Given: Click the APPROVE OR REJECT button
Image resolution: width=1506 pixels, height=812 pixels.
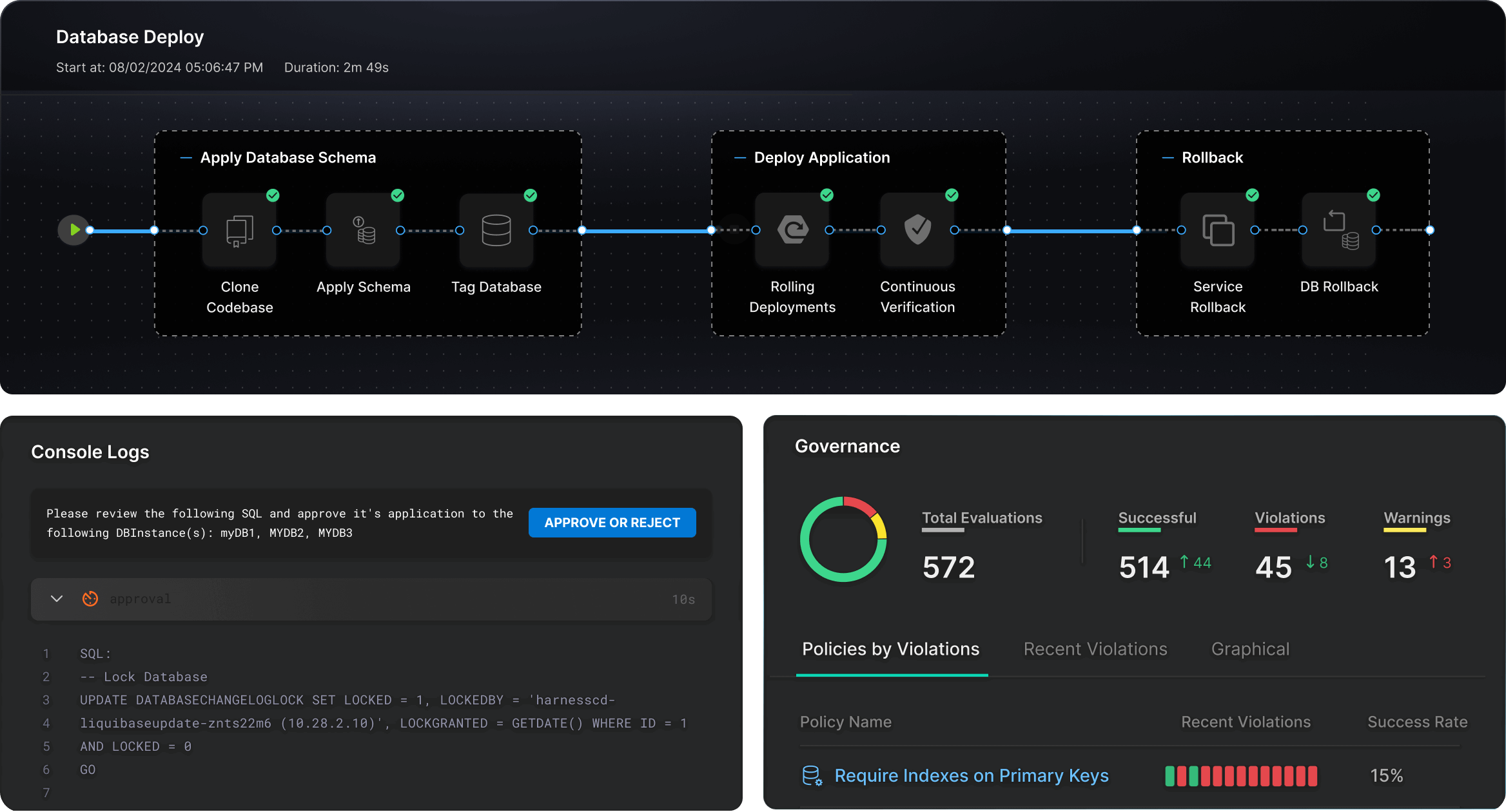Looking at the screenshot, I should click(x=612, y=523).
